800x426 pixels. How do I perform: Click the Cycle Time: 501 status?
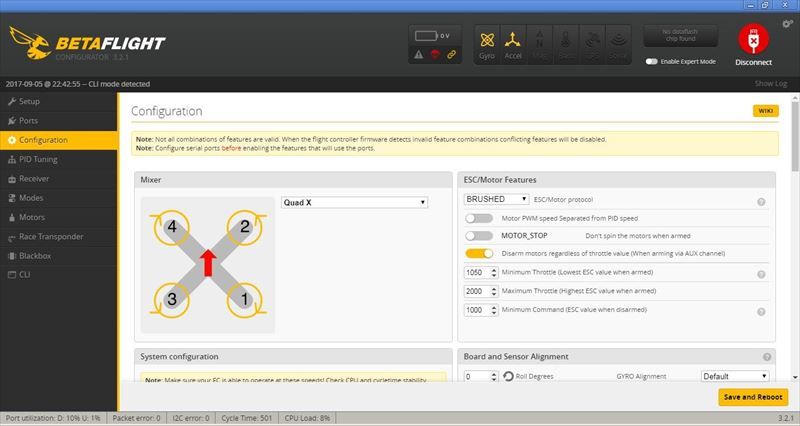click(x=246, y=418)
